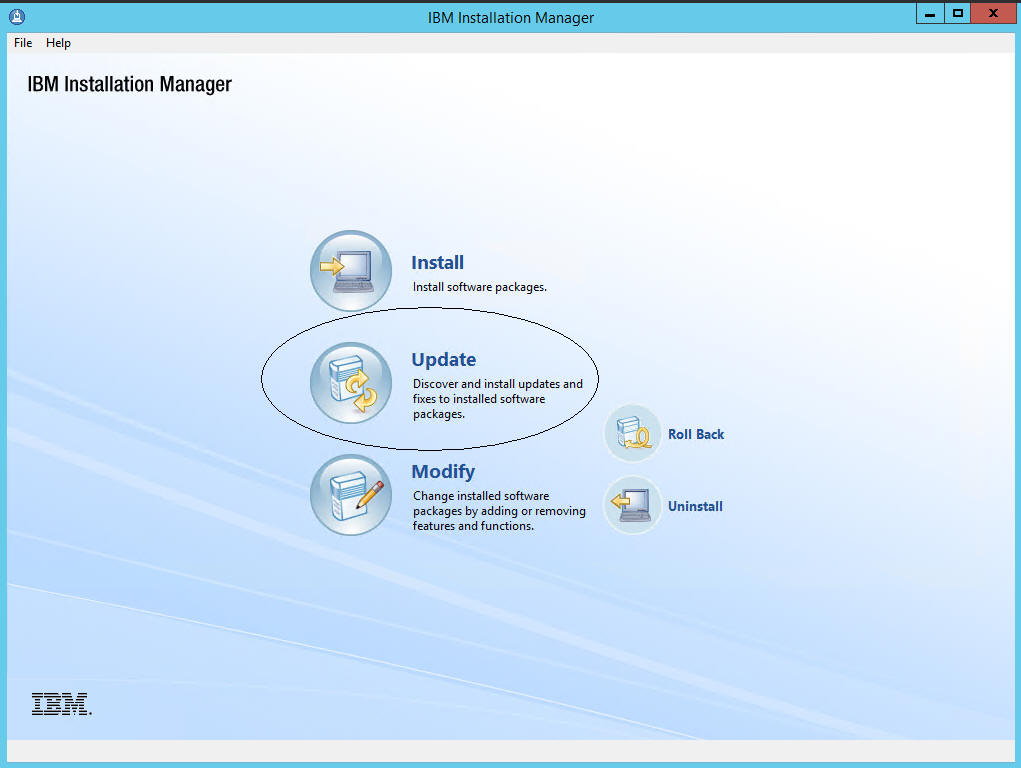Select the Update heading link
The width and height of the screenshot is (1021, 768).
tap(443, 360)
